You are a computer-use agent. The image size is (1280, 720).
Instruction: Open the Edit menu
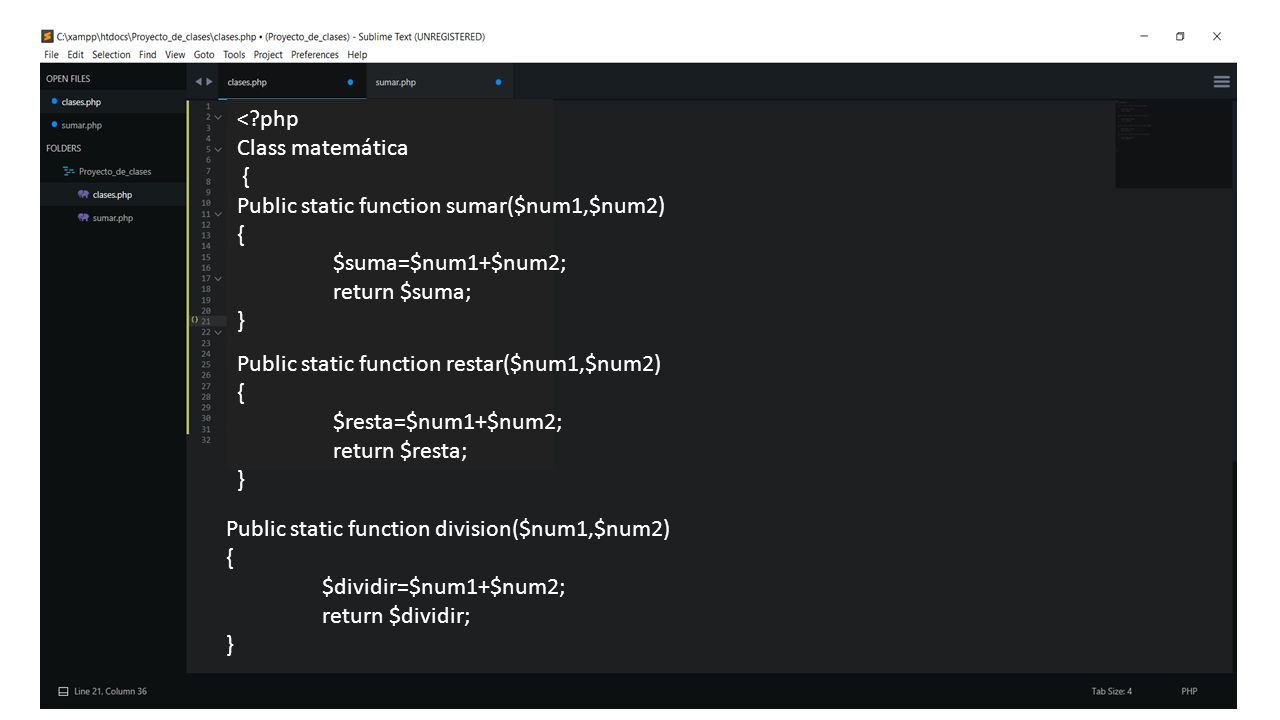point(75,55)
